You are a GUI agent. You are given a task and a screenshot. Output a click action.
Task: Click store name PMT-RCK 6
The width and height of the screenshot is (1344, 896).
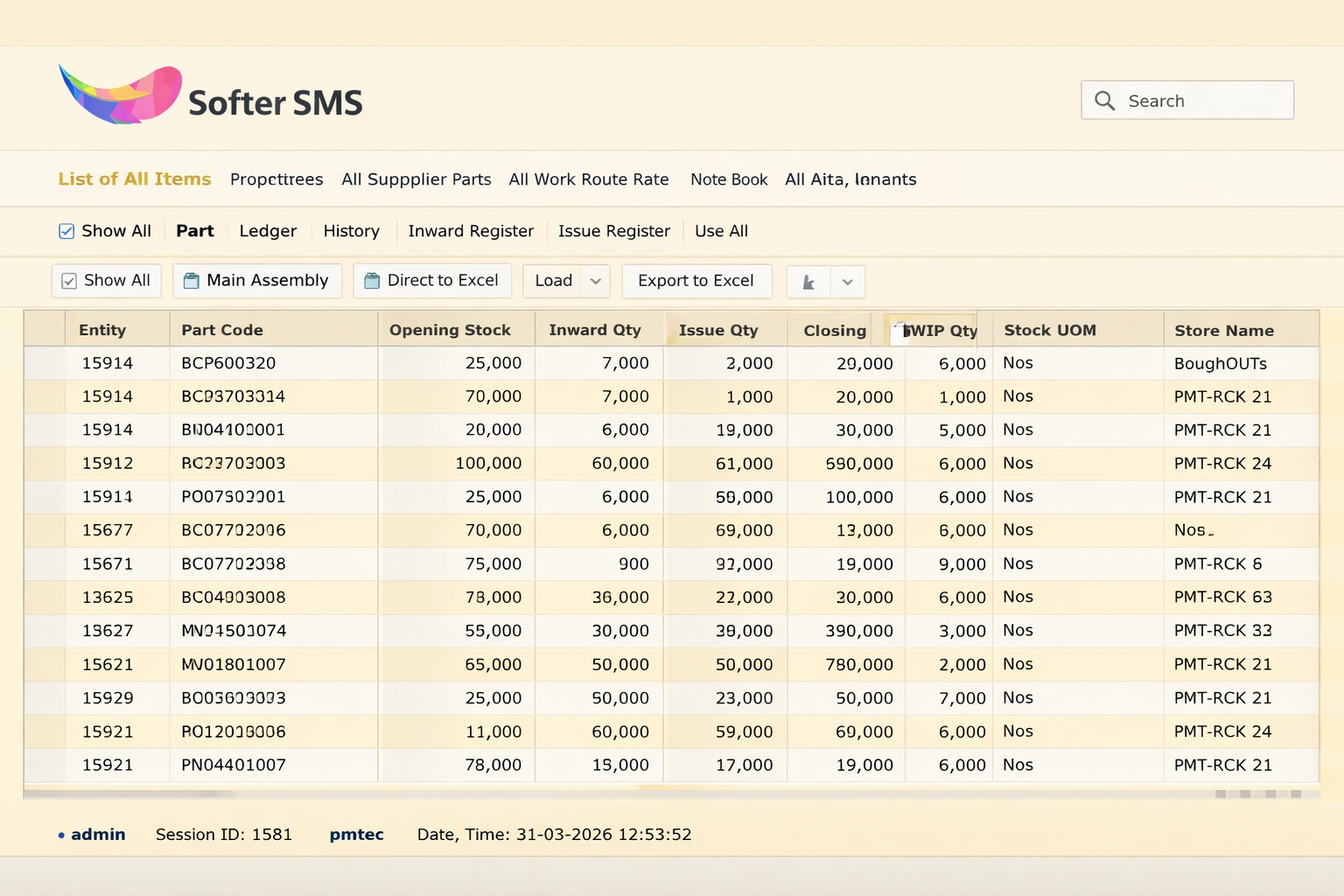[x=1218, y=563]
